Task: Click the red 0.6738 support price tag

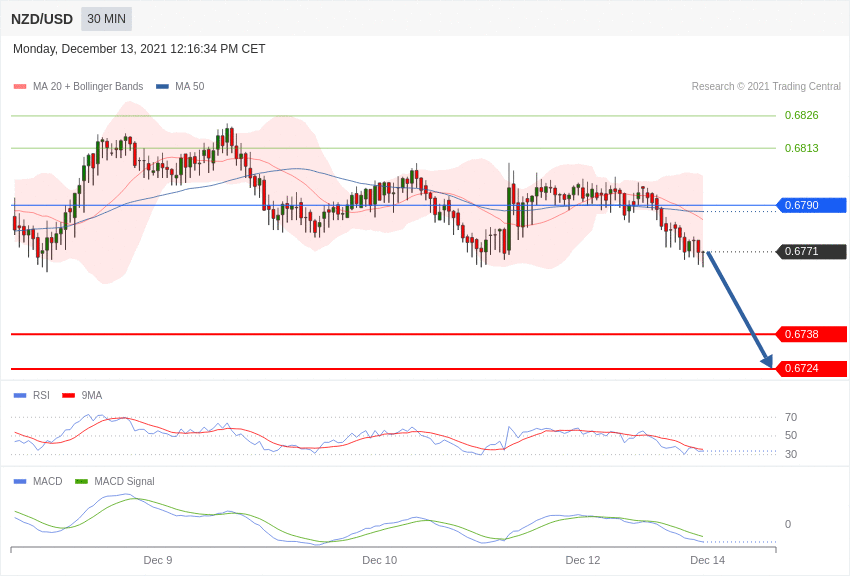Action: [811, 334]
